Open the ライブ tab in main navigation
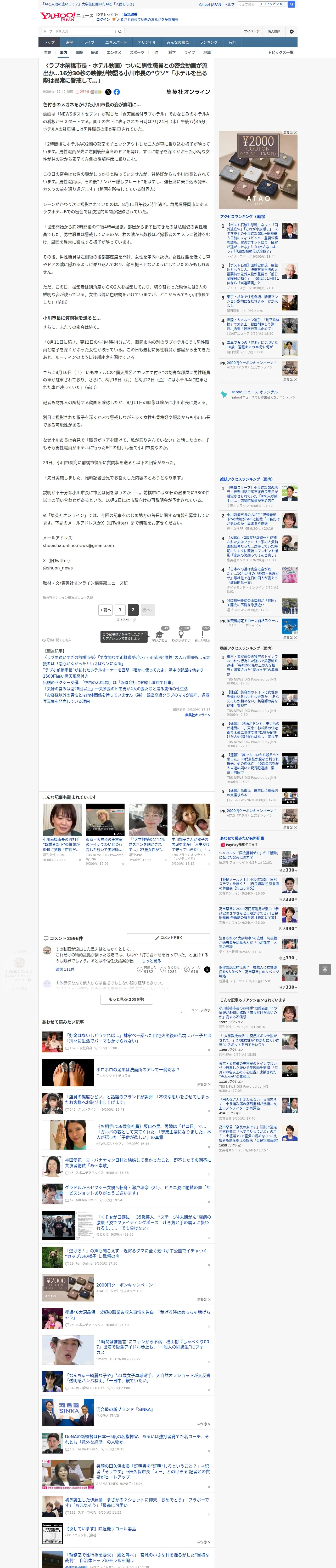The height and width of the screenshot is (1568, 336). click(x=89, y=43)
